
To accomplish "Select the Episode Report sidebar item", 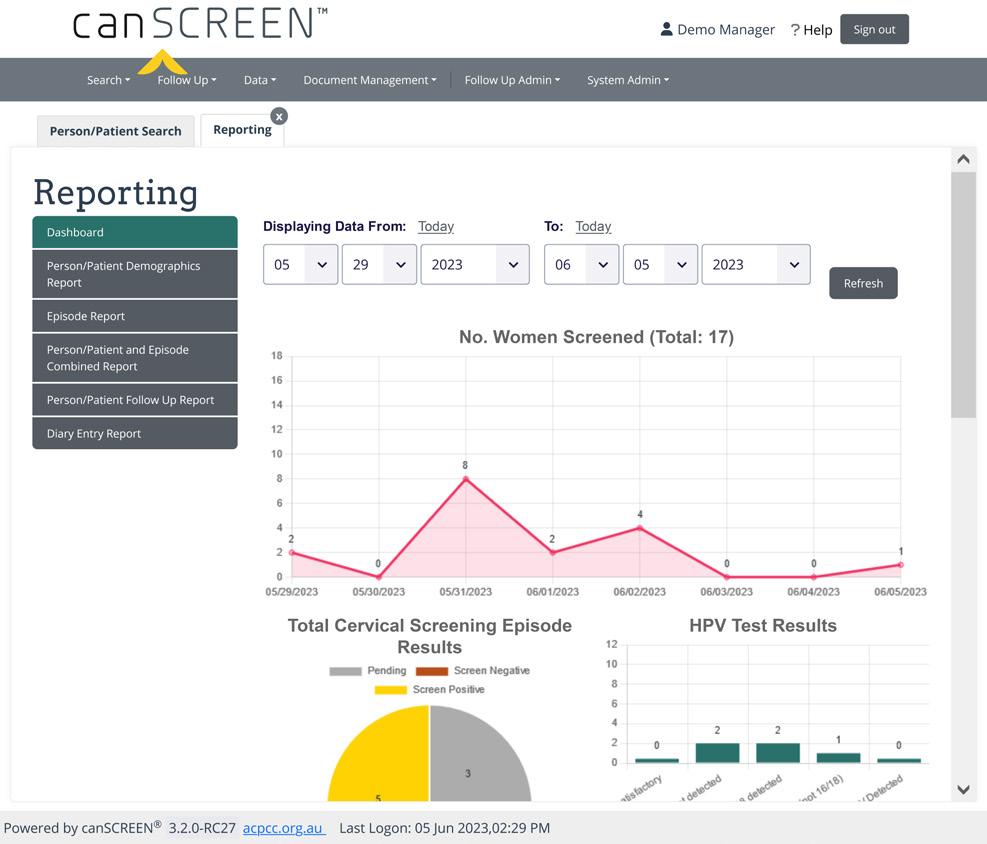I will [134, 315].
